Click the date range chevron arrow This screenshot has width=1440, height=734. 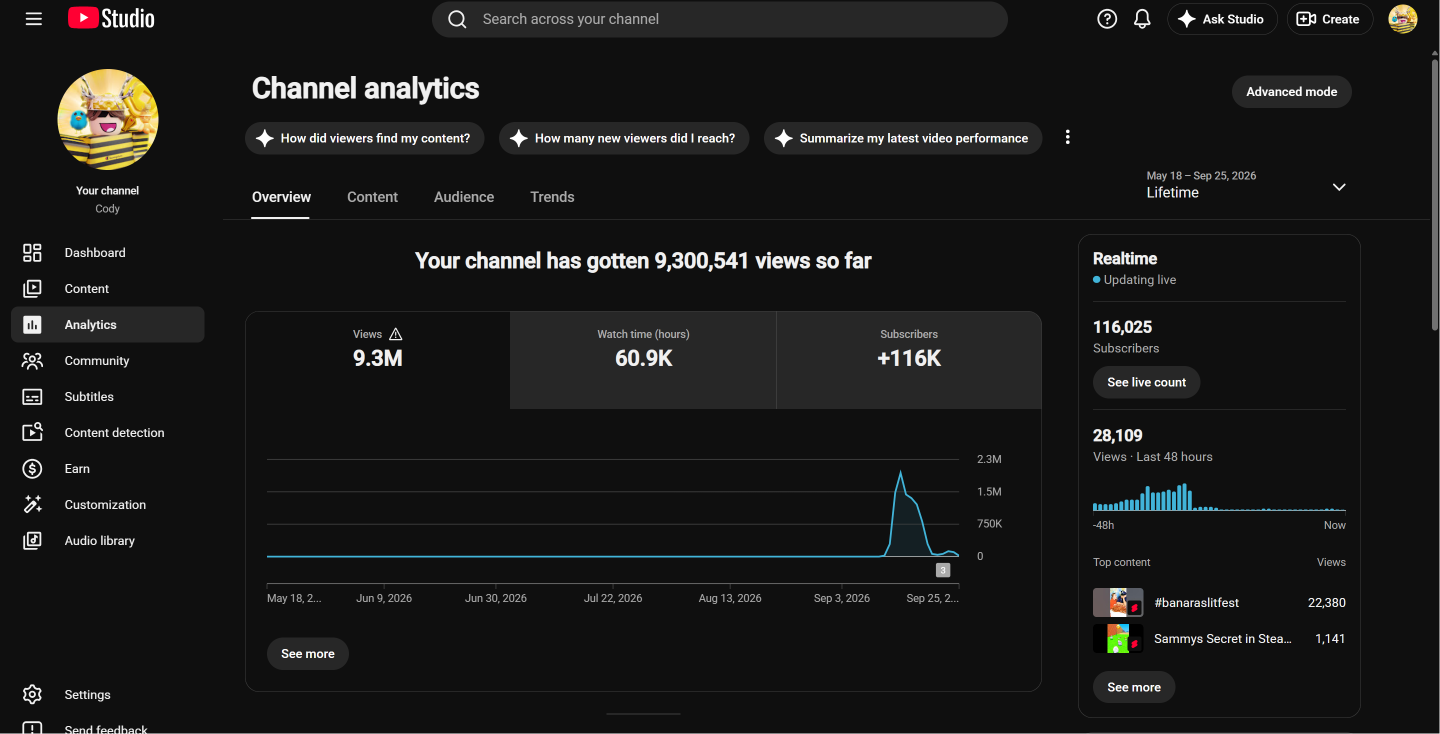[x=1339, y=187]
